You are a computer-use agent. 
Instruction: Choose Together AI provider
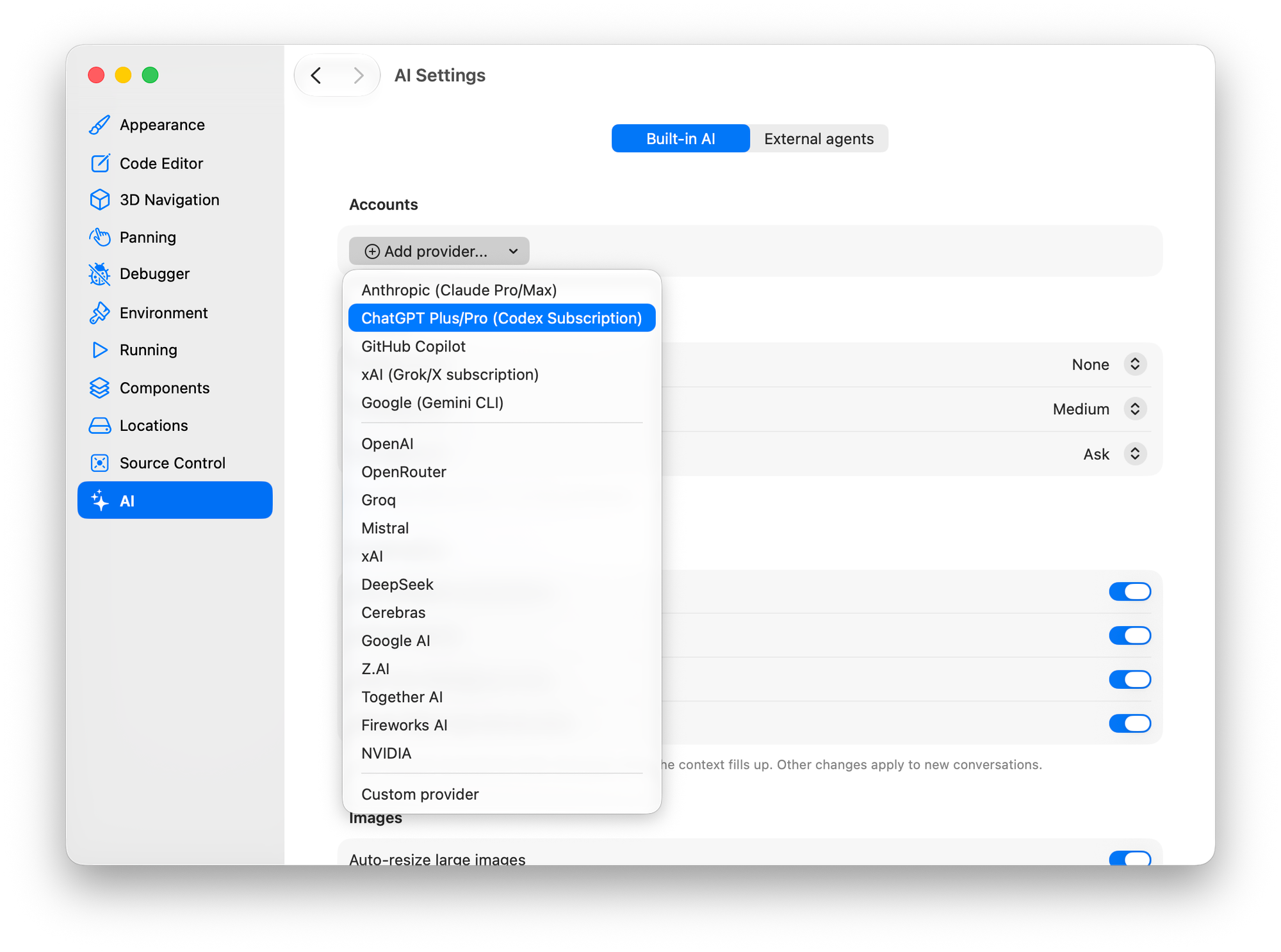(x=502, y=697)
